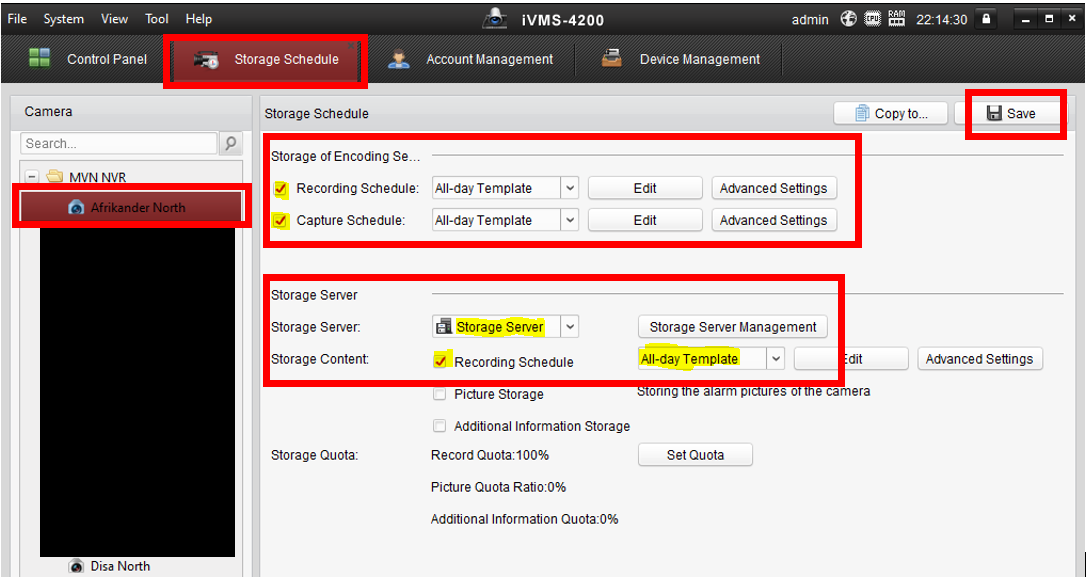Click the CPU usage status icon

(x=872, y=19)
